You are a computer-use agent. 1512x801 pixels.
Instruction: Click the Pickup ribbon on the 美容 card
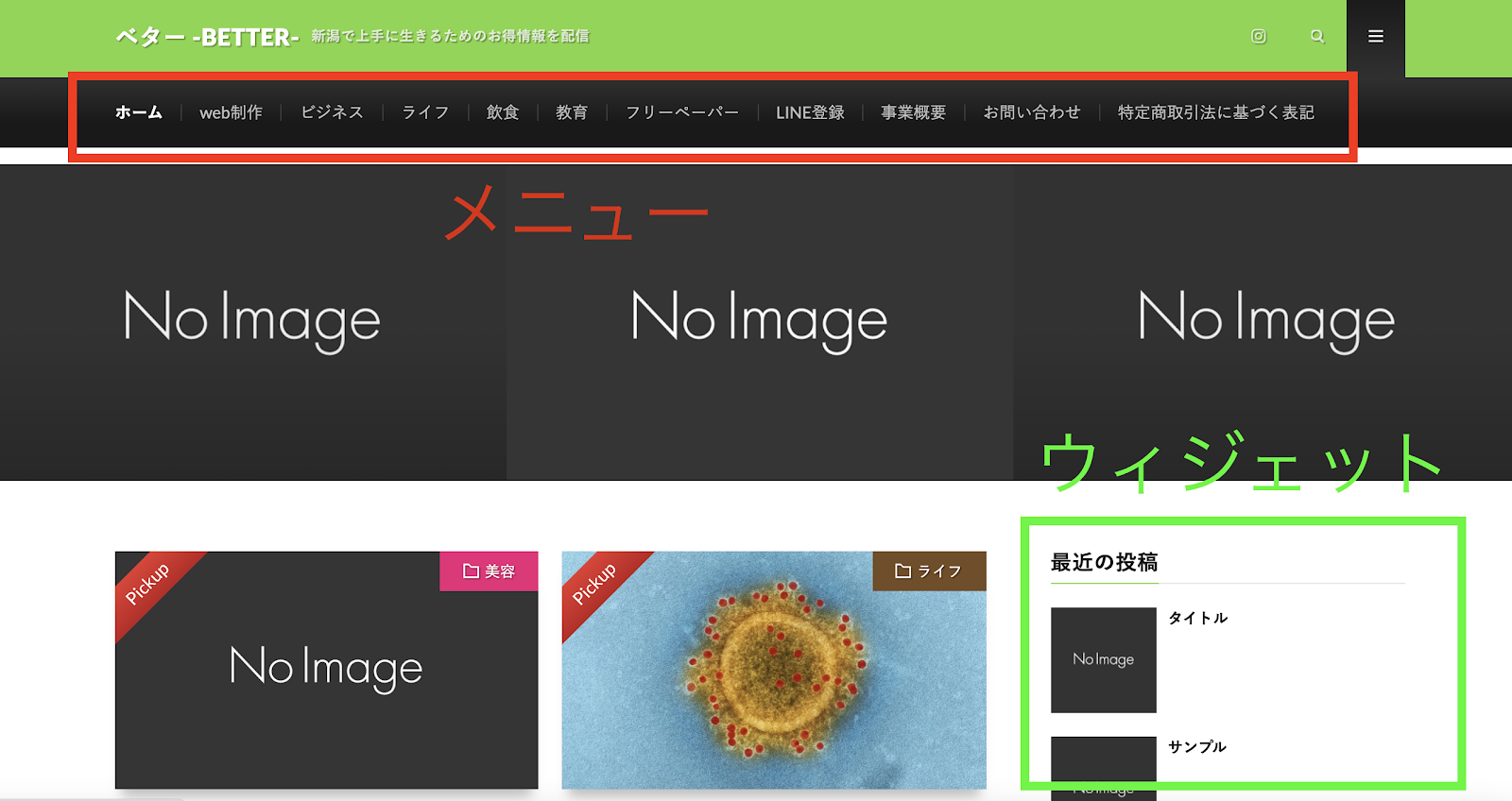click(x=148, y=585)
